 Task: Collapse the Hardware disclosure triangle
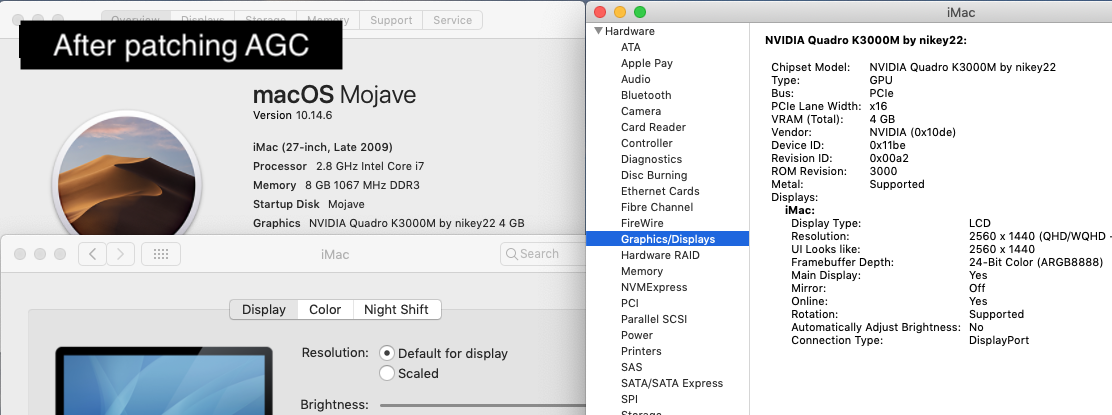[597, 31]
